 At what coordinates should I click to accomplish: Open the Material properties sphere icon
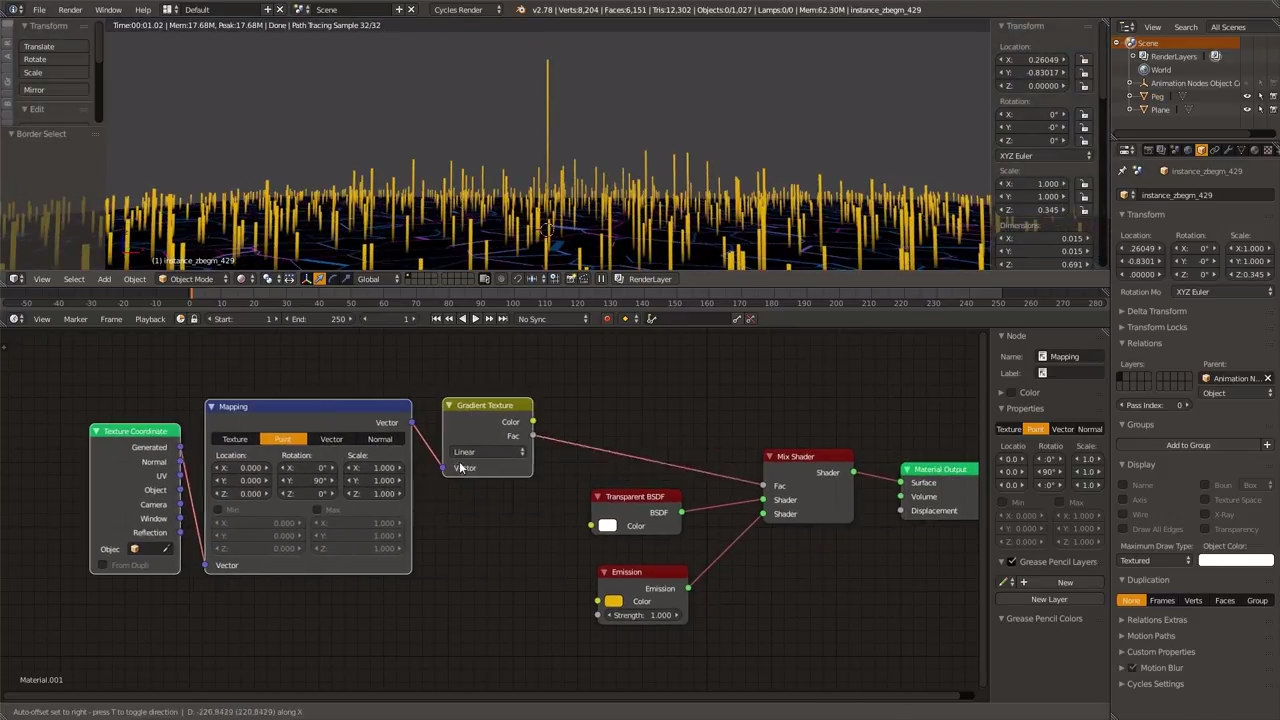pos(1254,150)
